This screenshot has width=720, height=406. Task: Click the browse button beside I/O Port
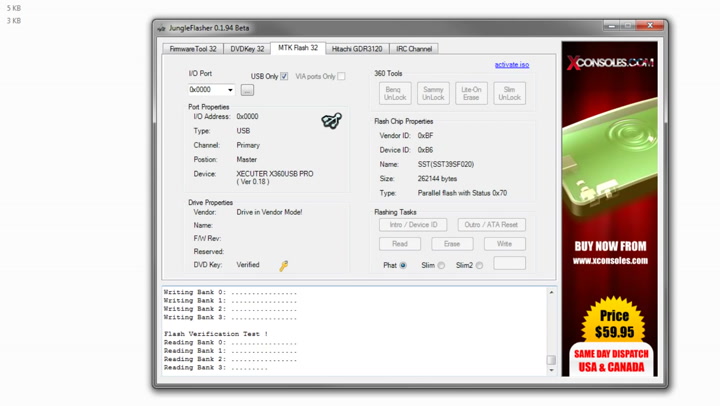tap(247, 90)
